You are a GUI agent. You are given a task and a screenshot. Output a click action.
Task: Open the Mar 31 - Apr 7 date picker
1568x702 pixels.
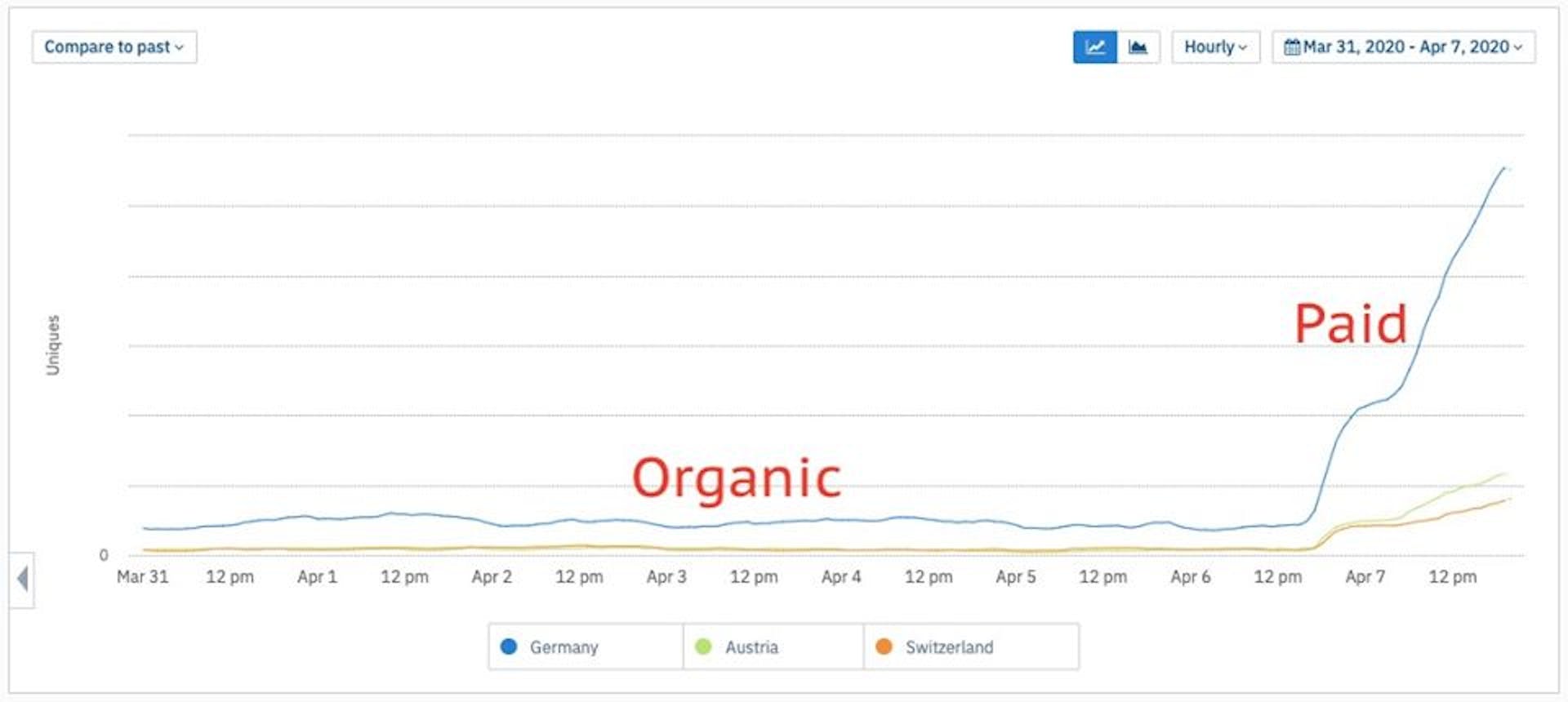point(1405,47)
